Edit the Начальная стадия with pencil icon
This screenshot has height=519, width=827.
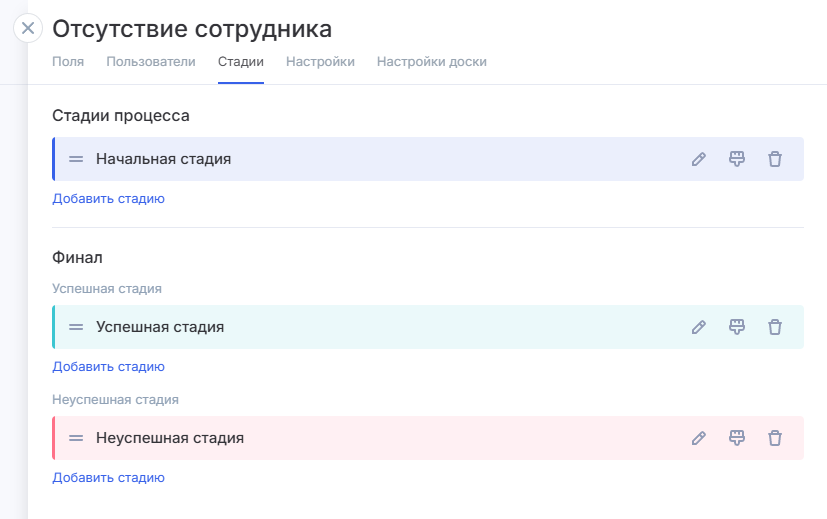click(699, 159)
